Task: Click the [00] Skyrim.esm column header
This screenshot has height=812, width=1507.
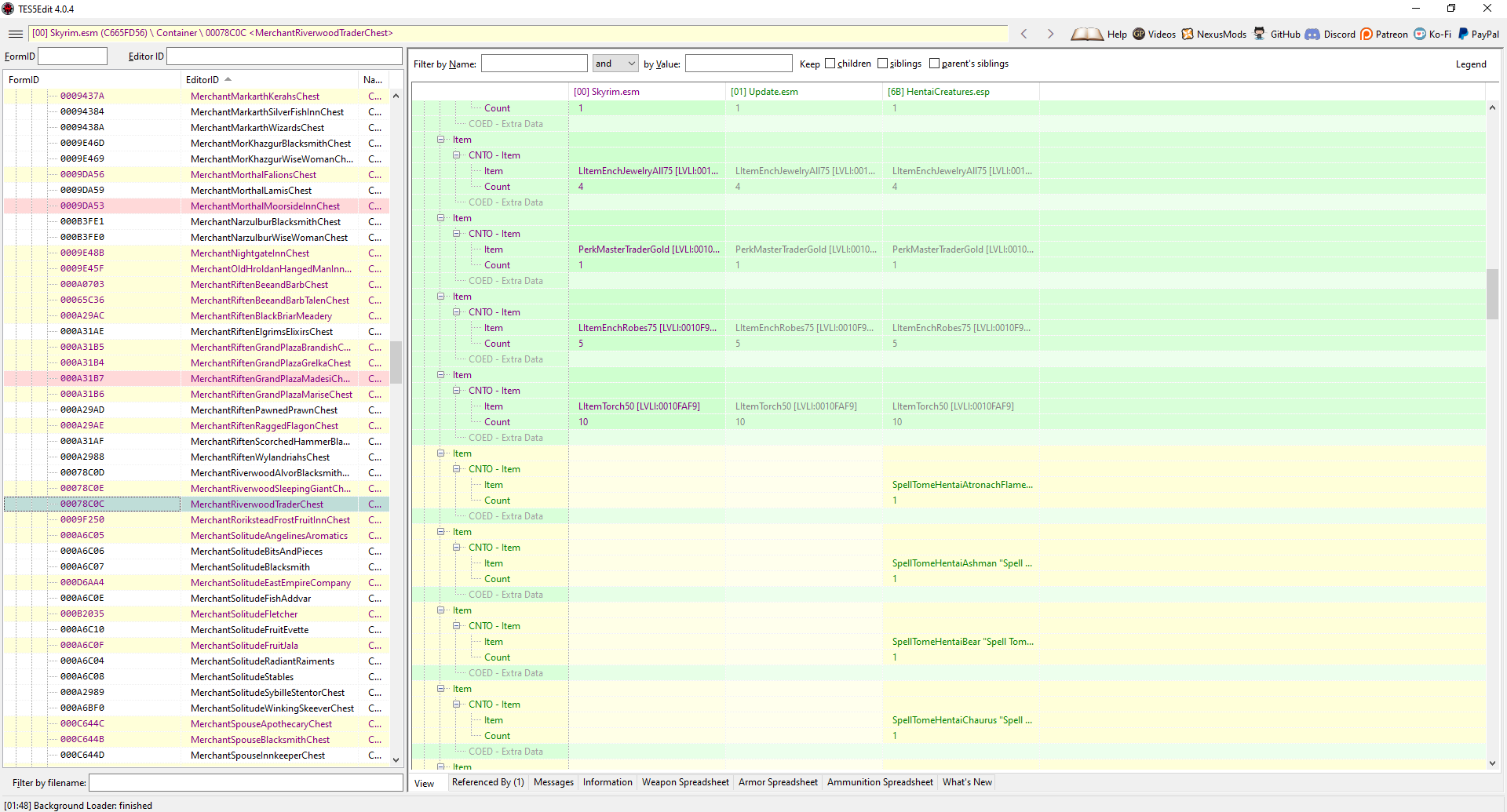Action: click(647, 92)
